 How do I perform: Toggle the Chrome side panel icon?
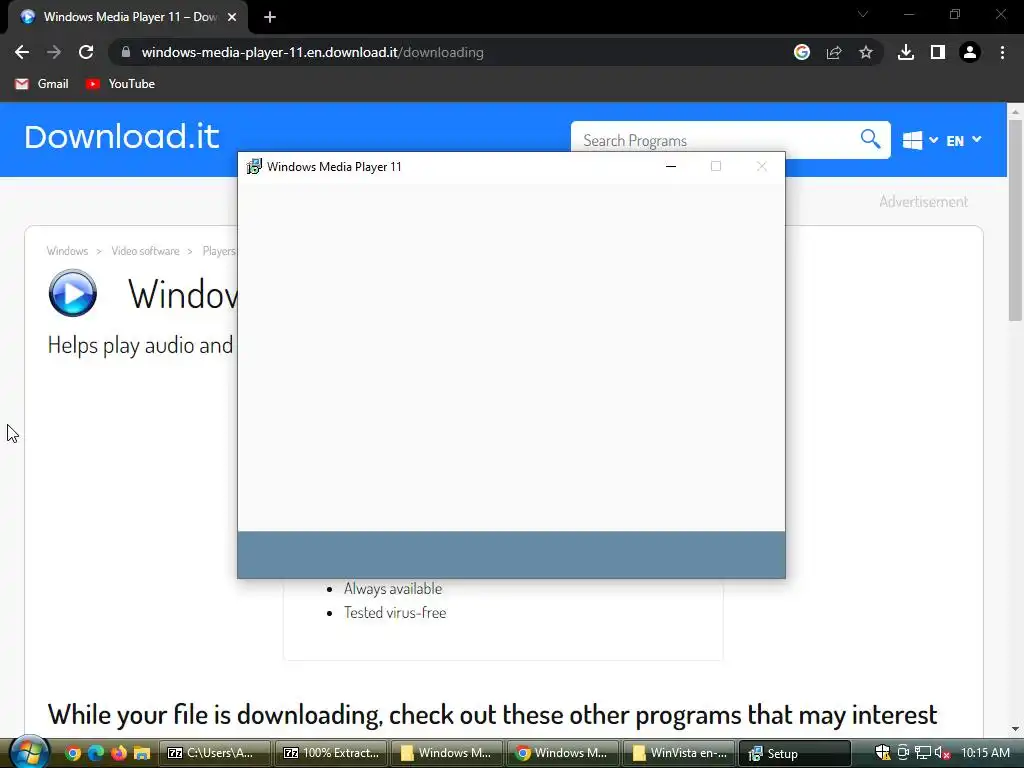click(938, 52)
